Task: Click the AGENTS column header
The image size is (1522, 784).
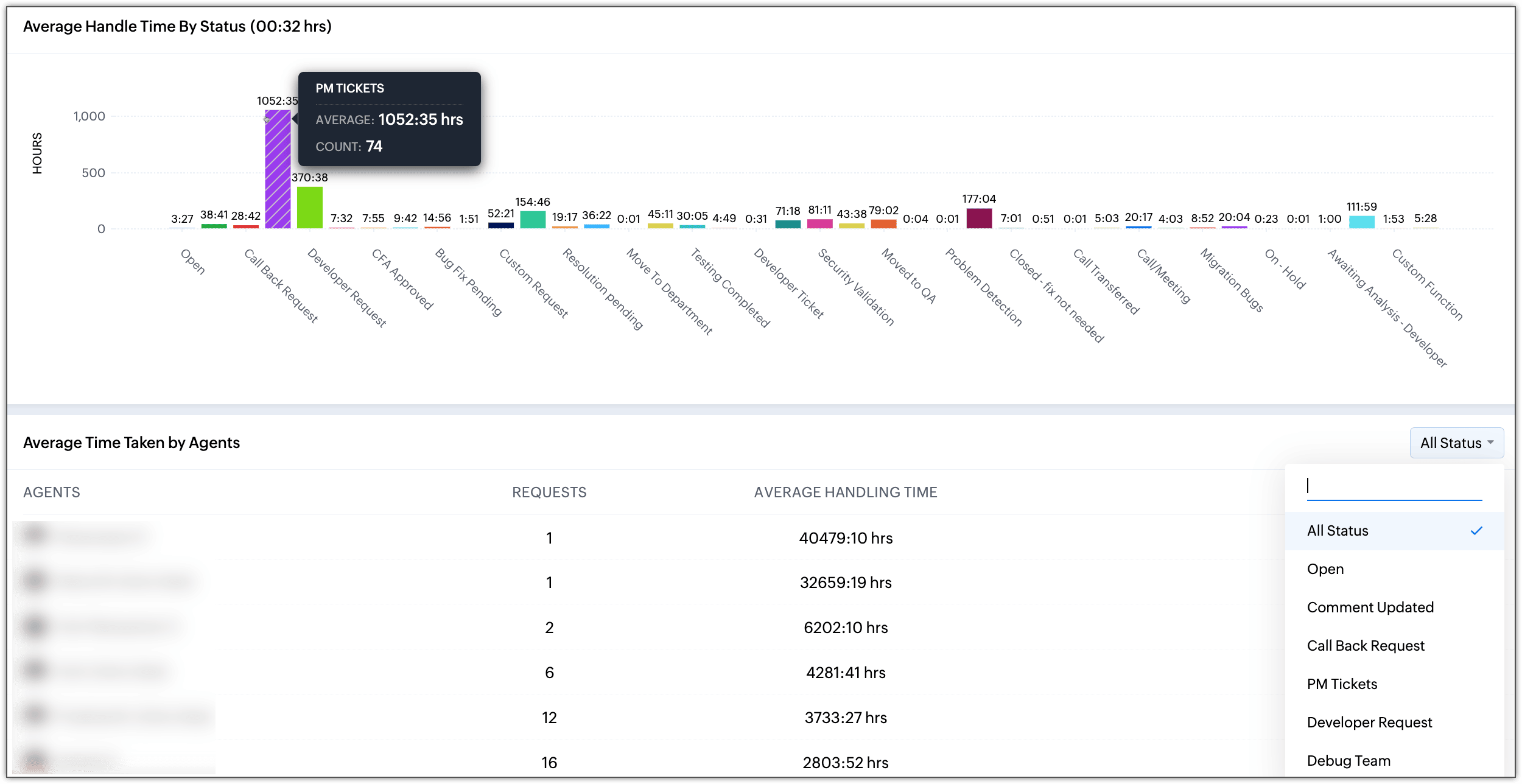Action: [x=52, y=492]
